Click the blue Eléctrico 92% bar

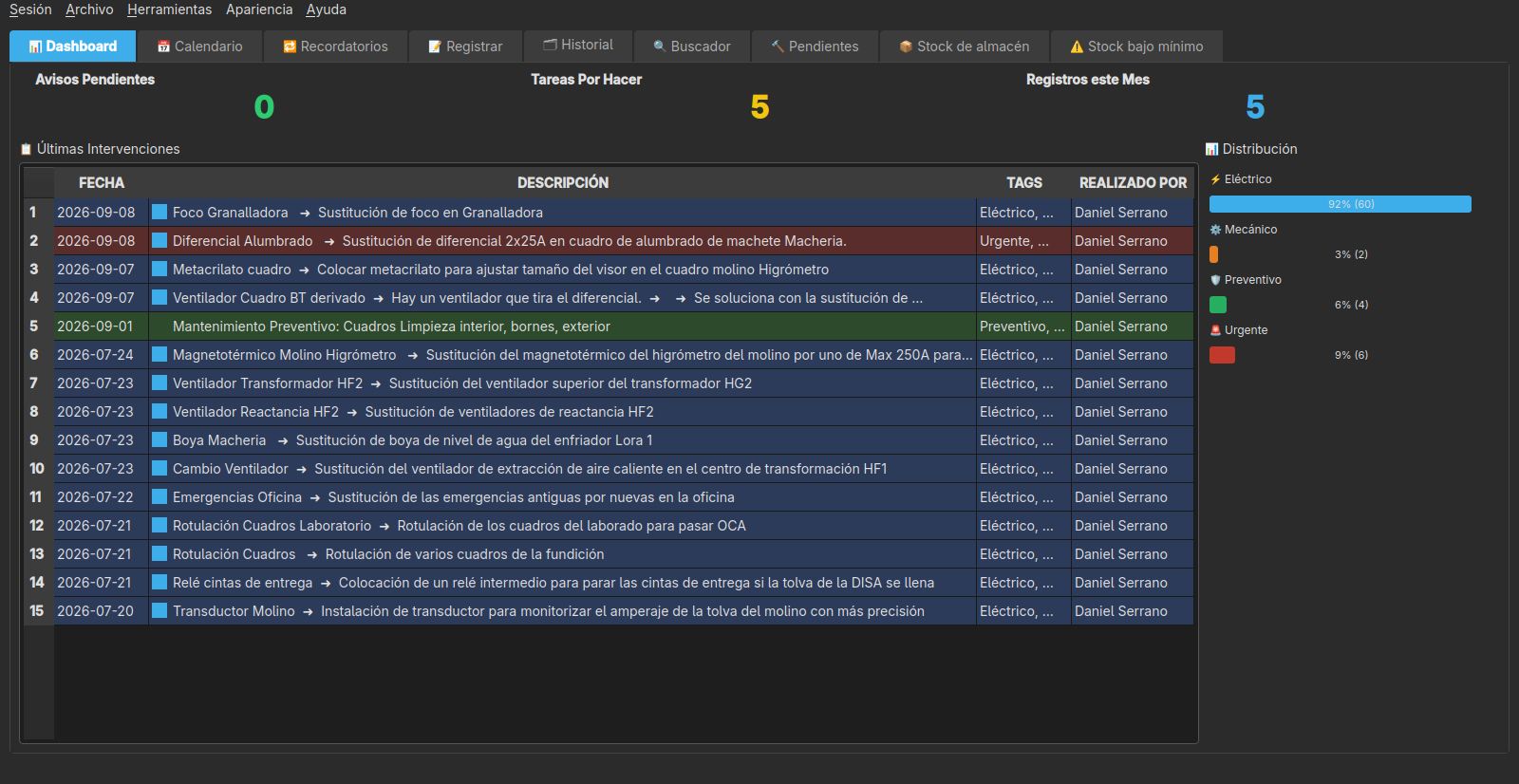pos(1341,204)
